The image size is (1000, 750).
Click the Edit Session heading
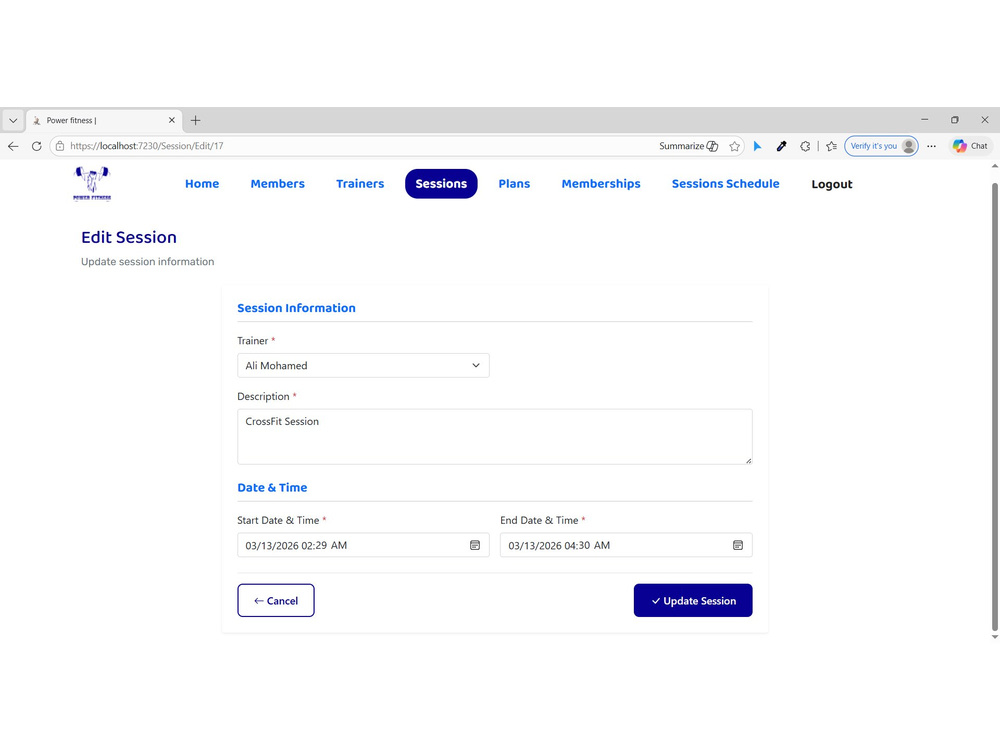129,237
